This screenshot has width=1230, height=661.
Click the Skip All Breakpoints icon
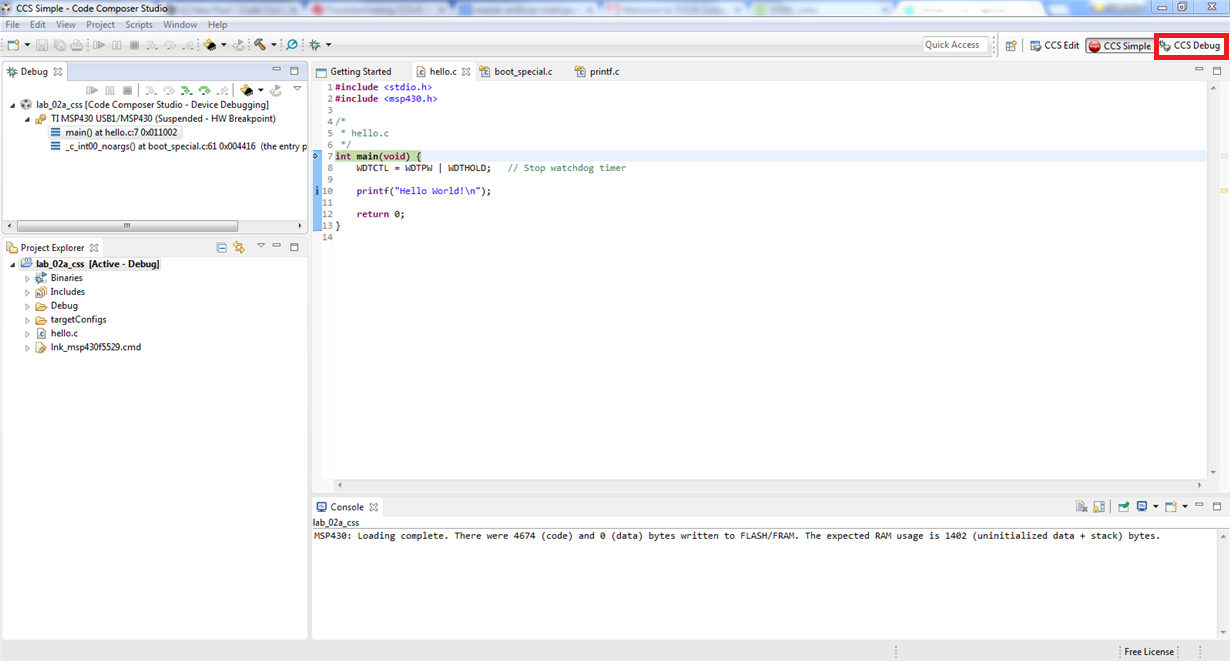click(x=291, y=45)
